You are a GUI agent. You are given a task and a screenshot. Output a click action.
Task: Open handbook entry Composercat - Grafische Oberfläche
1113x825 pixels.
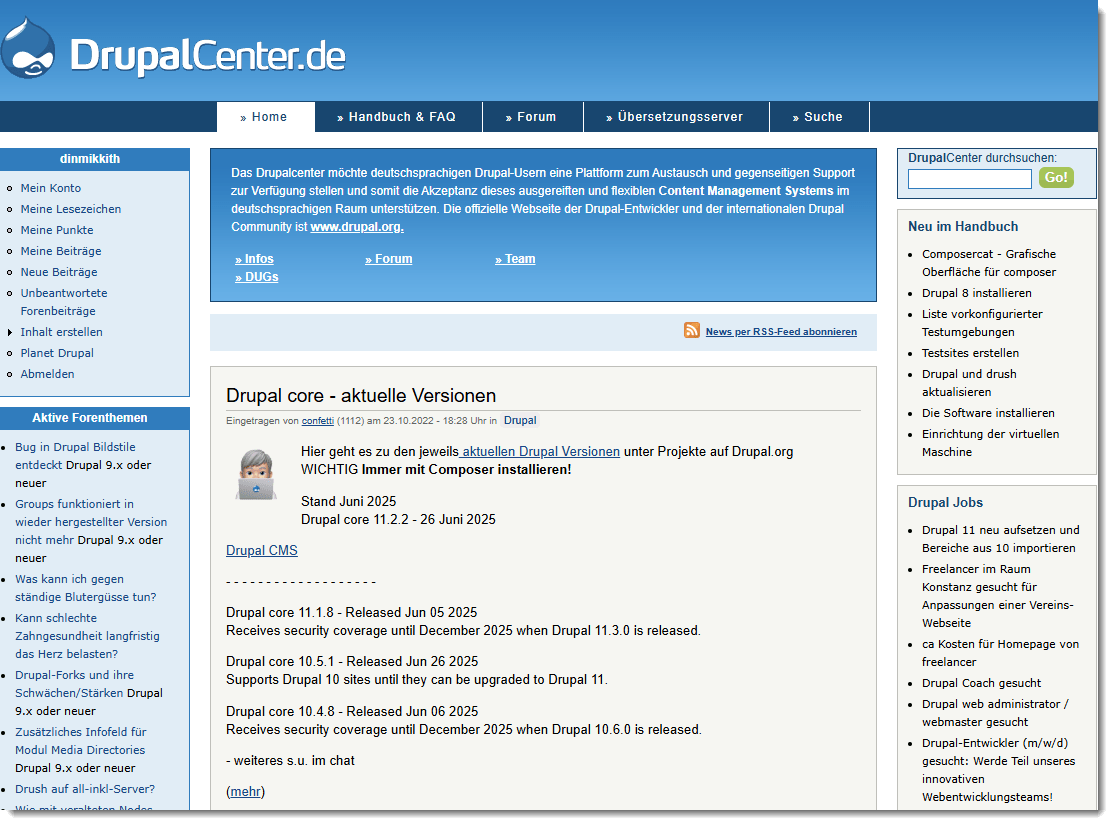pos(989,263)
